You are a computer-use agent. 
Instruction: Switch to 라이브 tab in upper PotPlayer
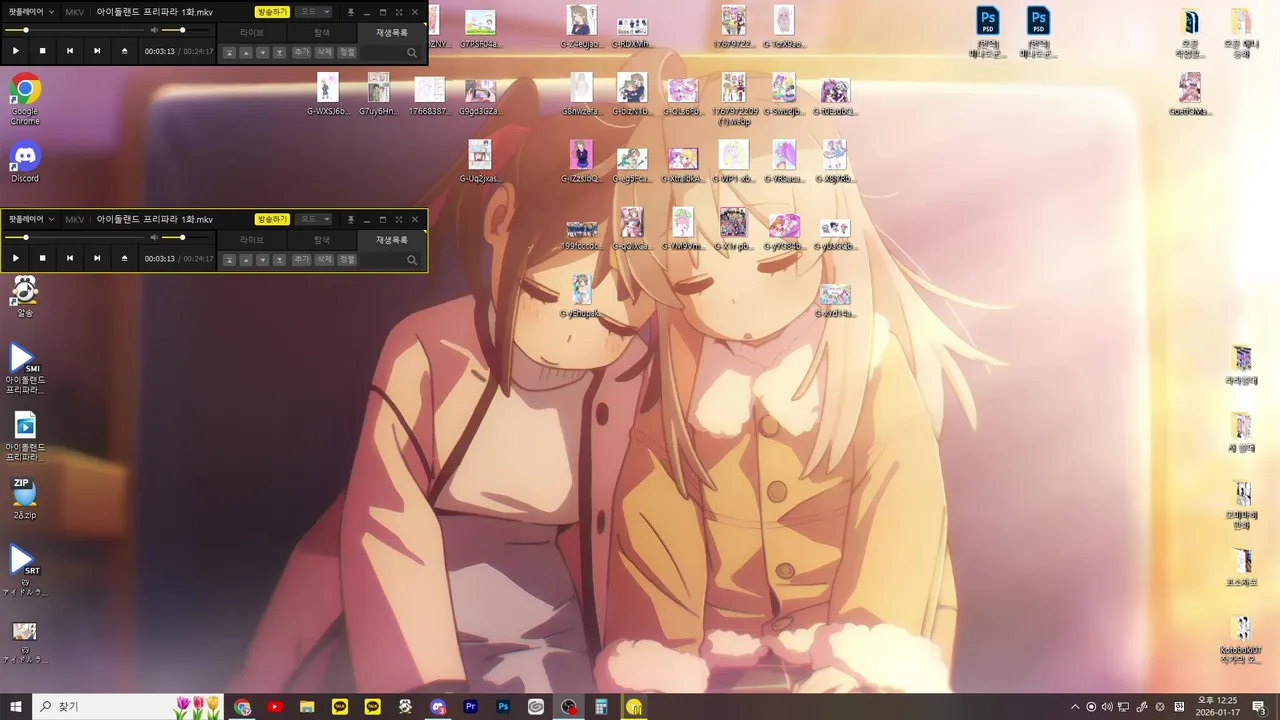click(x=252, y=33)
